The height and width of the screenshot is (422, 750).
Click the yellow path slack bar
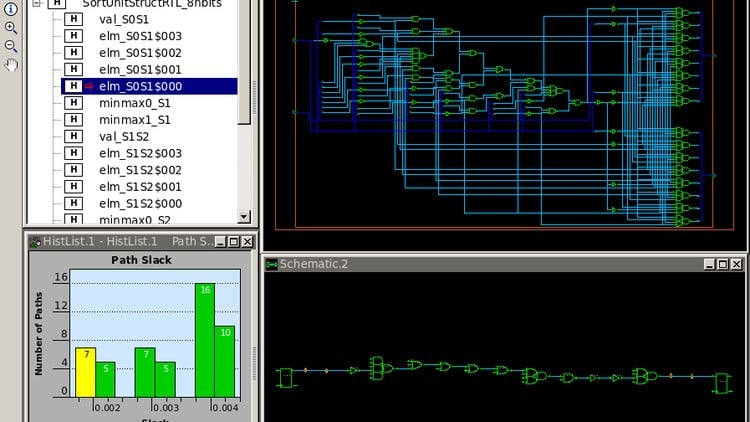pos(85,371)
